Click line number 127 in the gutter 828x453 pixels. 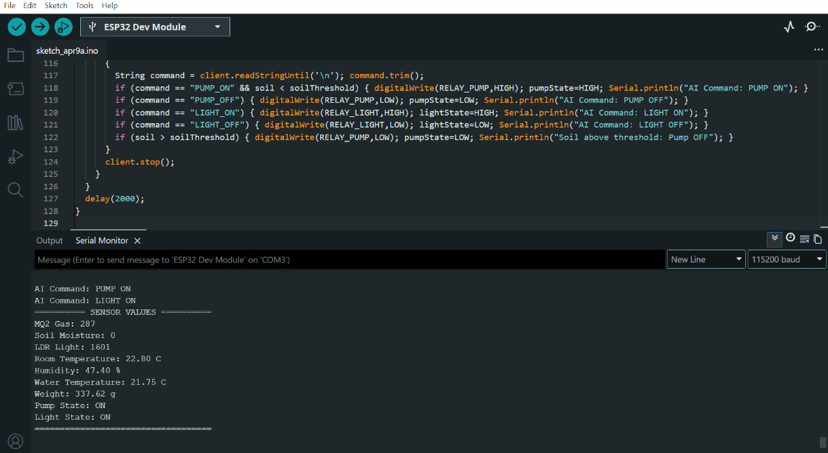[51, 199]
